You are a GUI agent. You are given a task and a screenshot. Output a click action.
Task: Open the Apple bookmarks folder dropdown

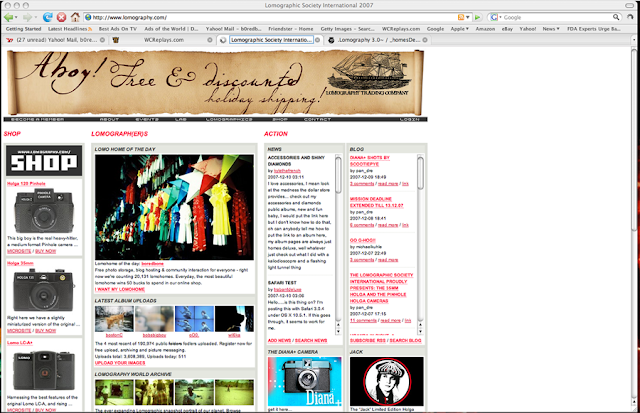tap(460, 29)
